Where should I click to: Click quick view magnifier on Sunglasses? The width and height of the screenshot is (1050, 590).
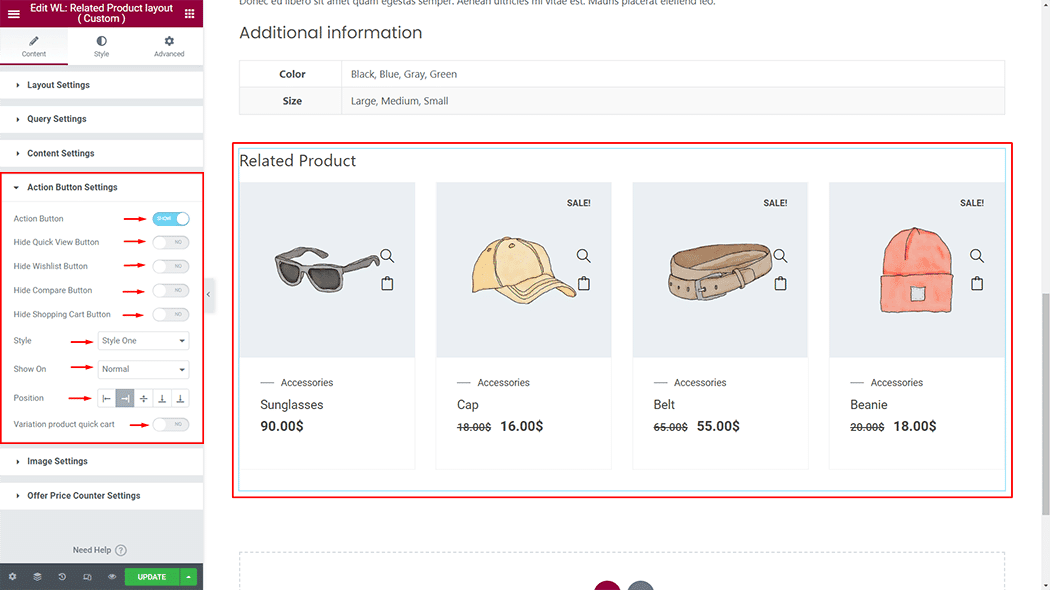[387, 256]
